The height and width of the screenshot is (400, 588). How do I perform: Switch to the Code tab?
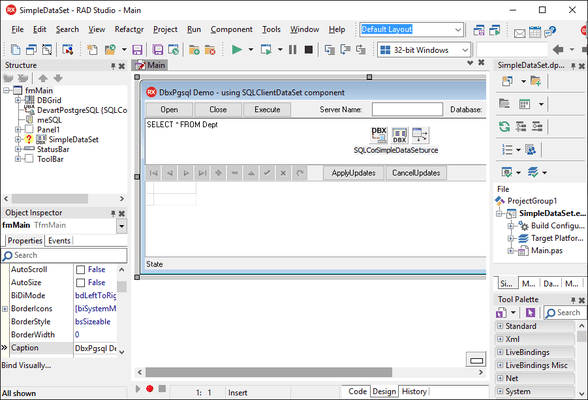(x=357, y=391)
